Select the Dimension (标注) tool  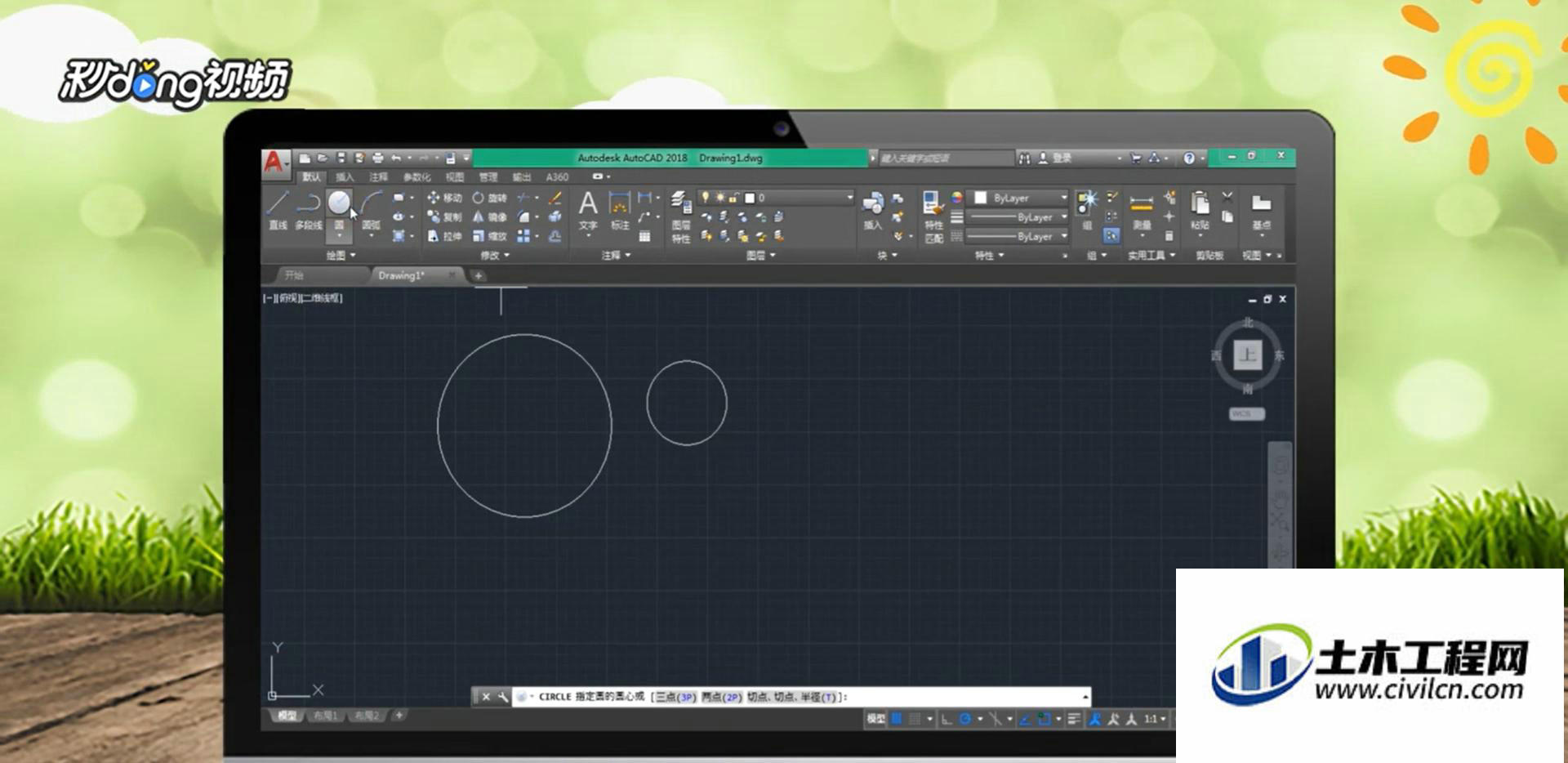(620, 210)
